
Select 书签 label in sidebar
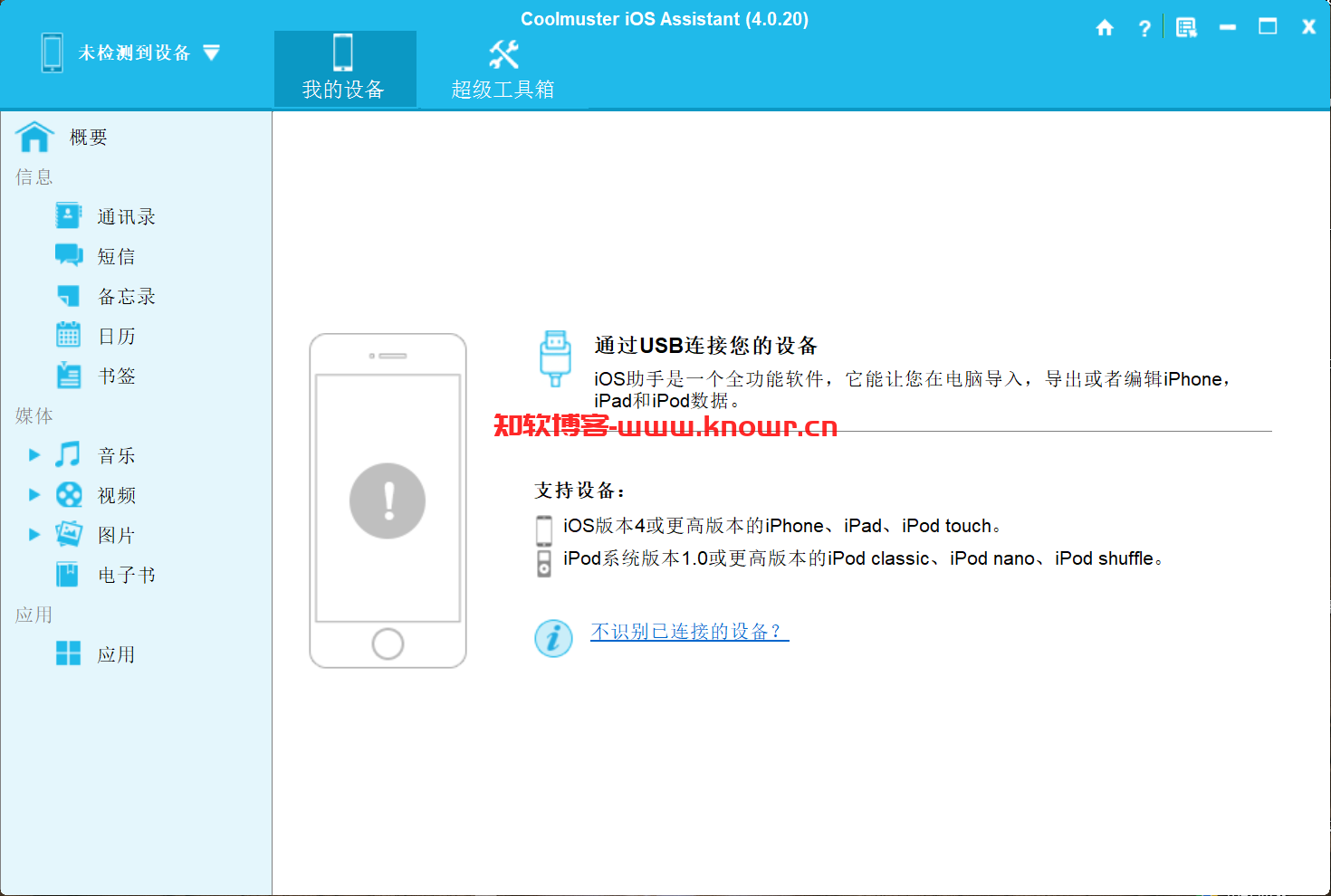117,376
